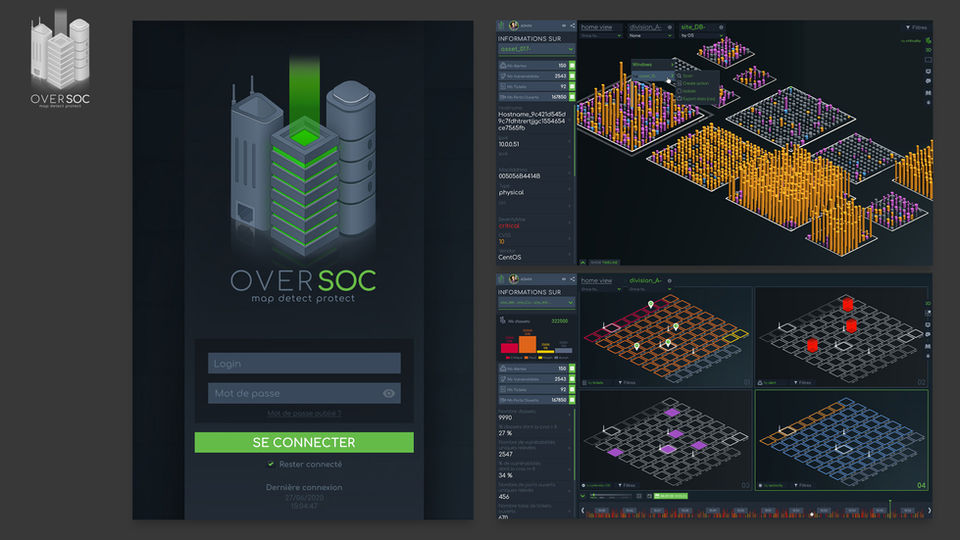Select the purple-tiles panel 03 view
Screen dimensions: 960x540
click(666, 440)
